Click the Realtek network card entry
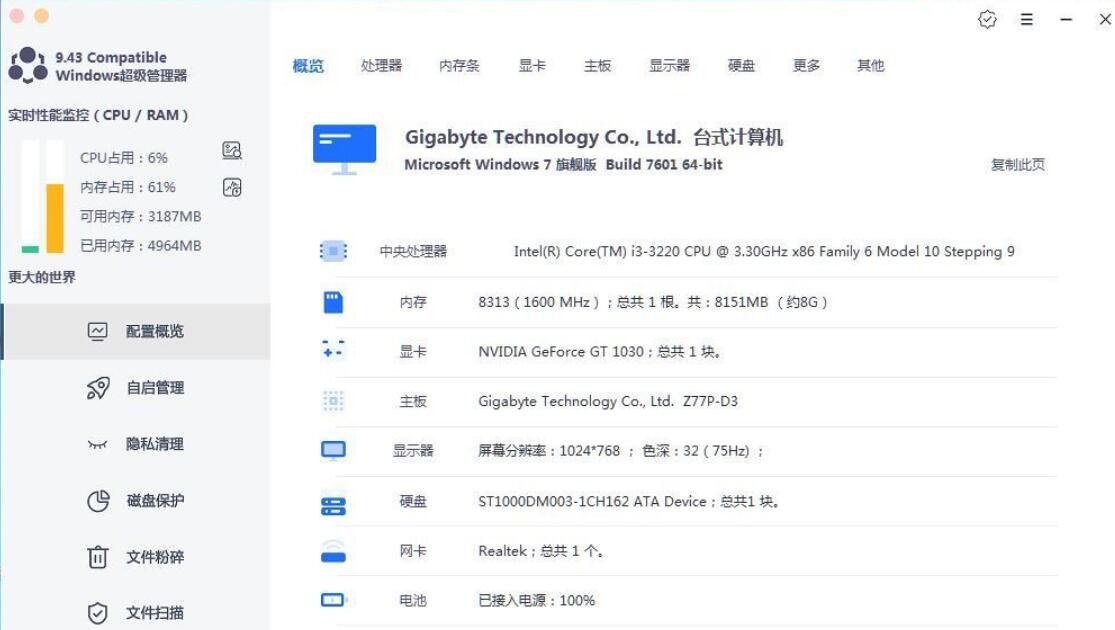Viewport: 1115px width, 630px height. point(540,551)
